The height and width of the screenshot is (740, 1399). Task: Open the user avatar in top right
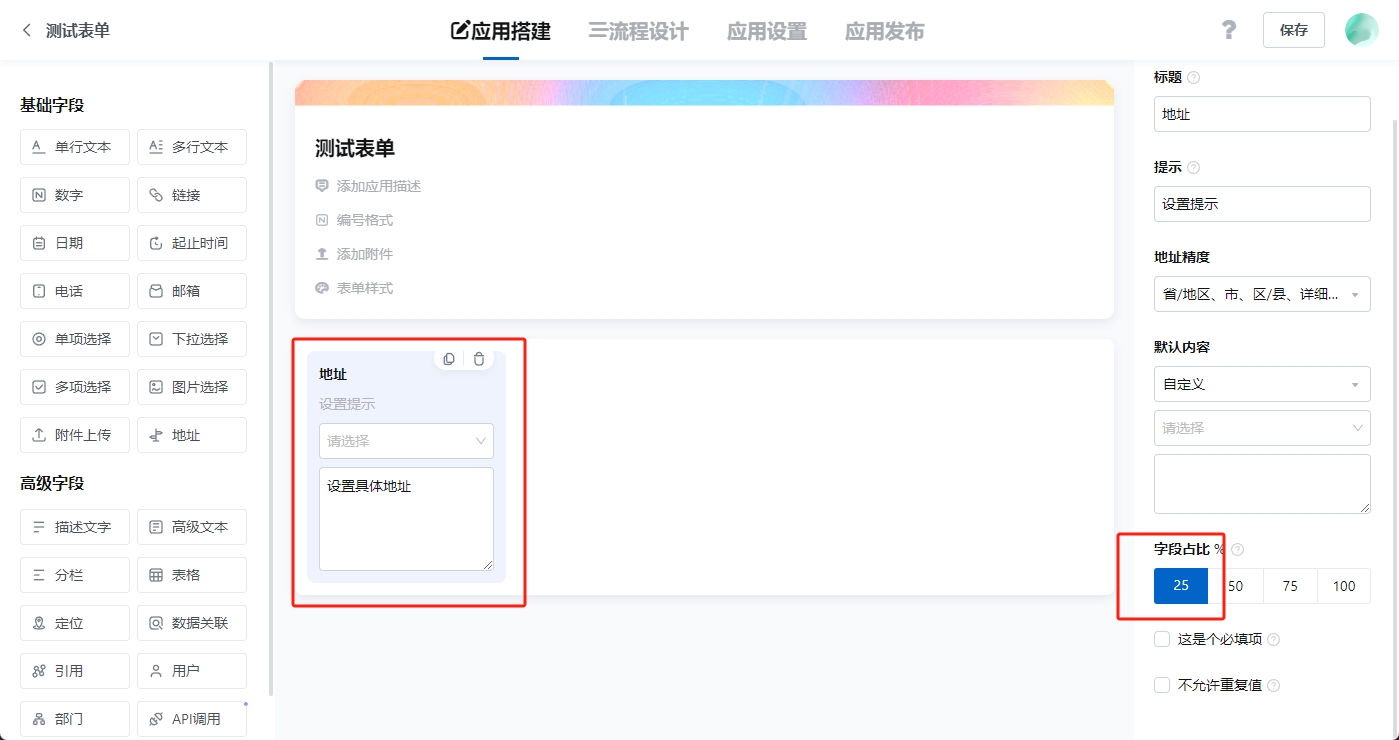point(1361,30)
